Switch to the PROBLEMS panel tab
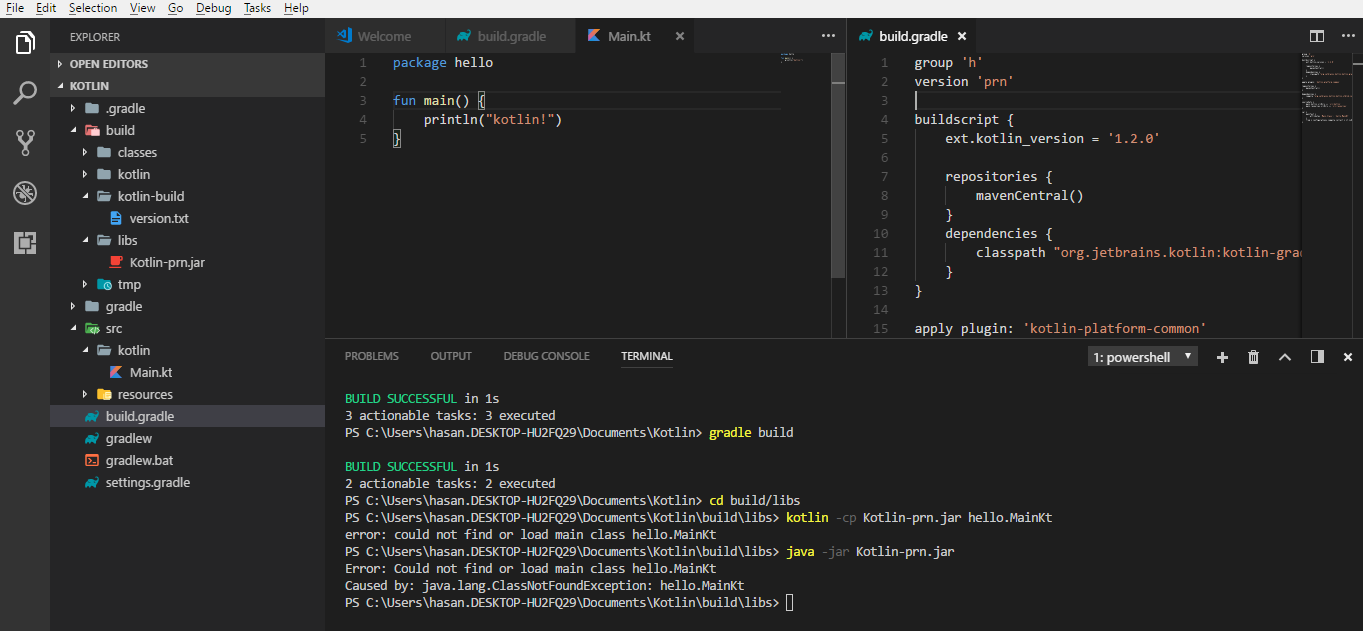Image resolution: width=1363 pixels, height=631 pixels. [371, 356]
